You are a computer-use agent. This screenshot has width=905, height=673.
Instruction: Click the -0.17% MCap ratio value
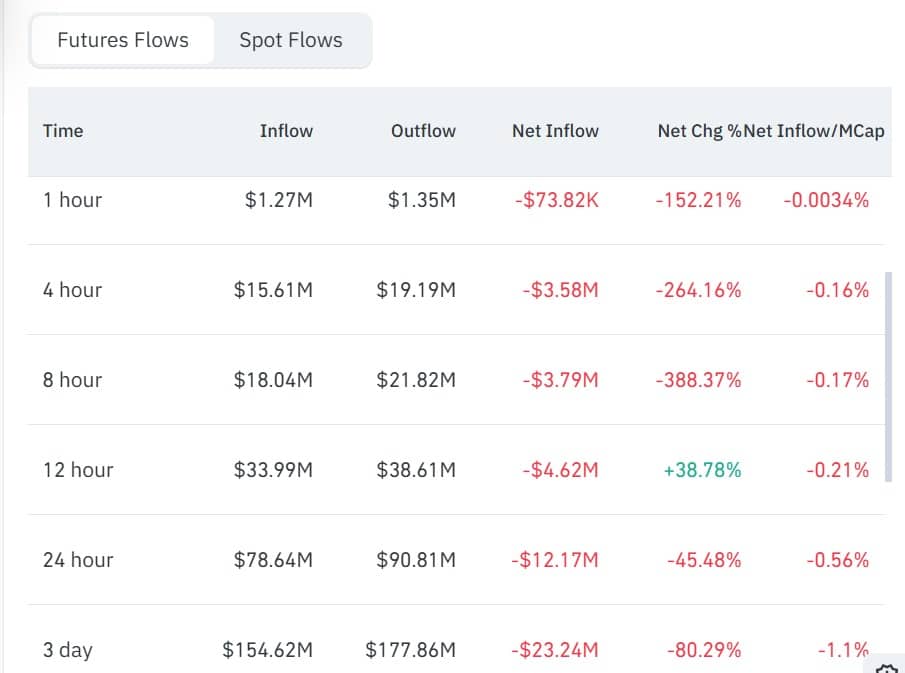[x=837, y=380]
